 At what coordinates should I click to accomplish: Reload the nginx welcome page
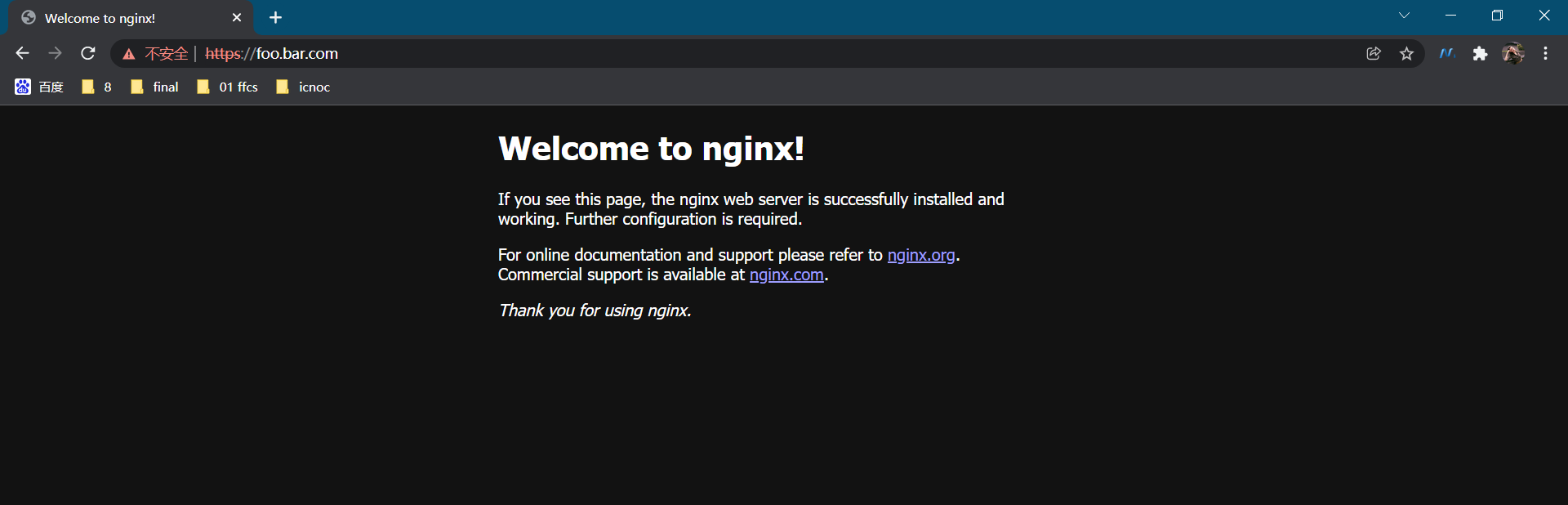(88, 53)
